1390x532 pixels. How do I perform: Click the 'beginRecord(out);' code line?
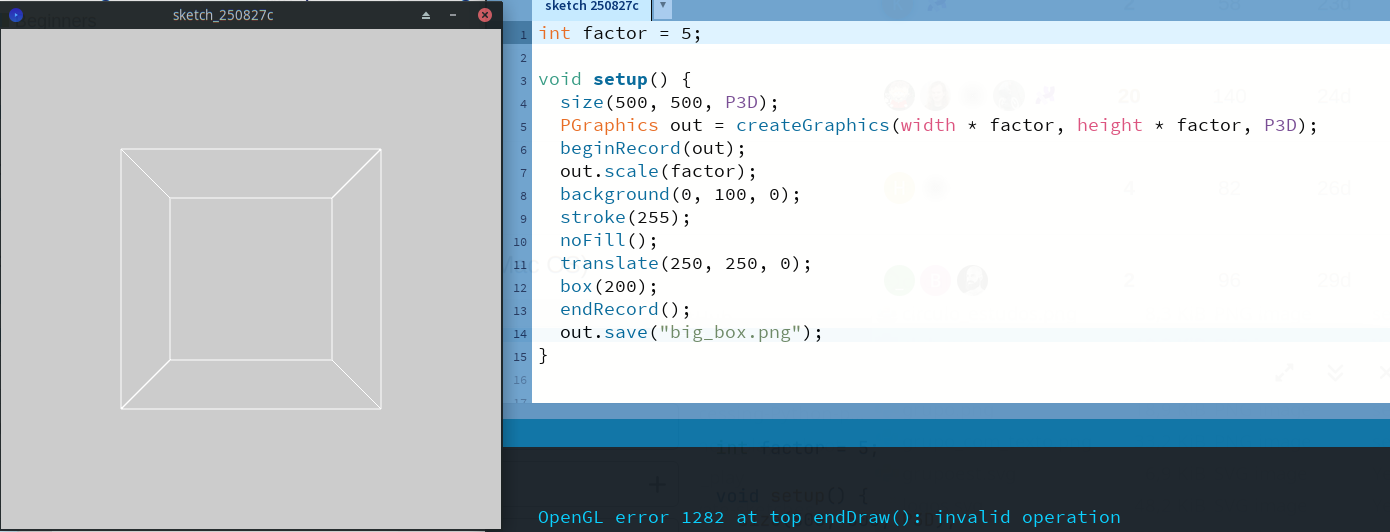[x=653, y=148]
